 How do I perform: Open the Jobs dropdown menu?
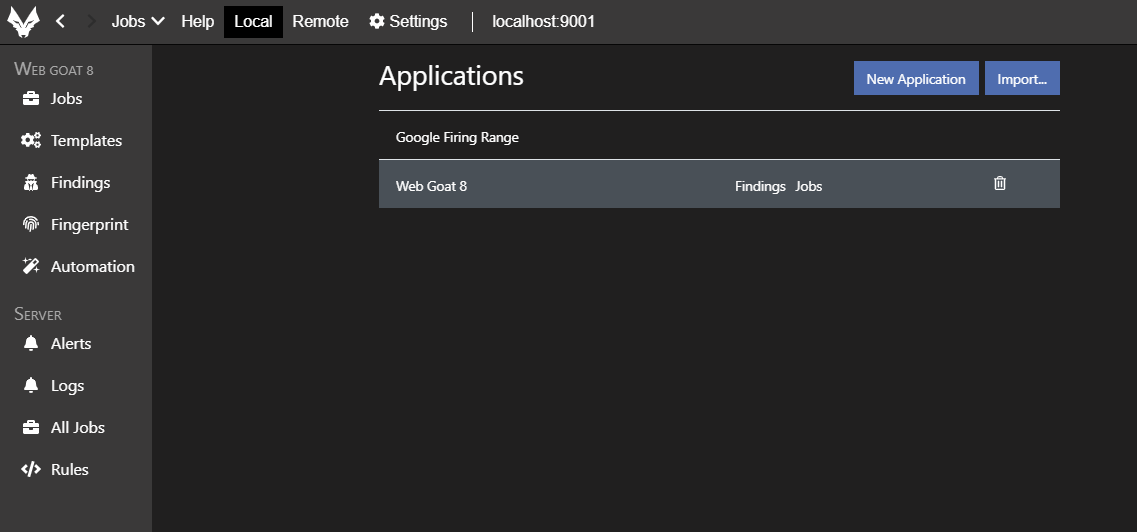[x=138, y=22]
